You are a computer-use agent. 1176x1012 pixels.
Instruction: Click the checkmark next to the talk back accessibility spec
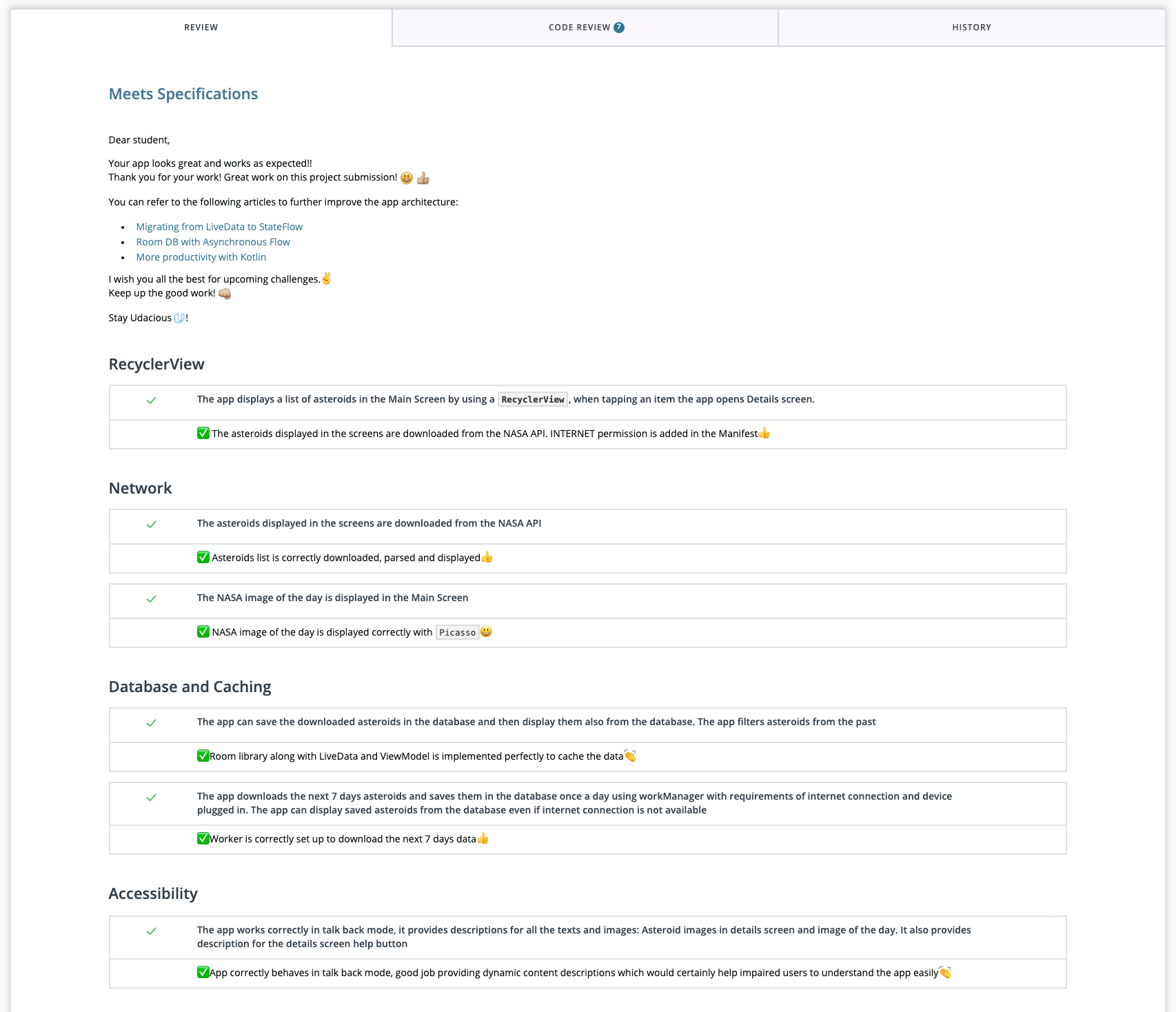[152, 931]
